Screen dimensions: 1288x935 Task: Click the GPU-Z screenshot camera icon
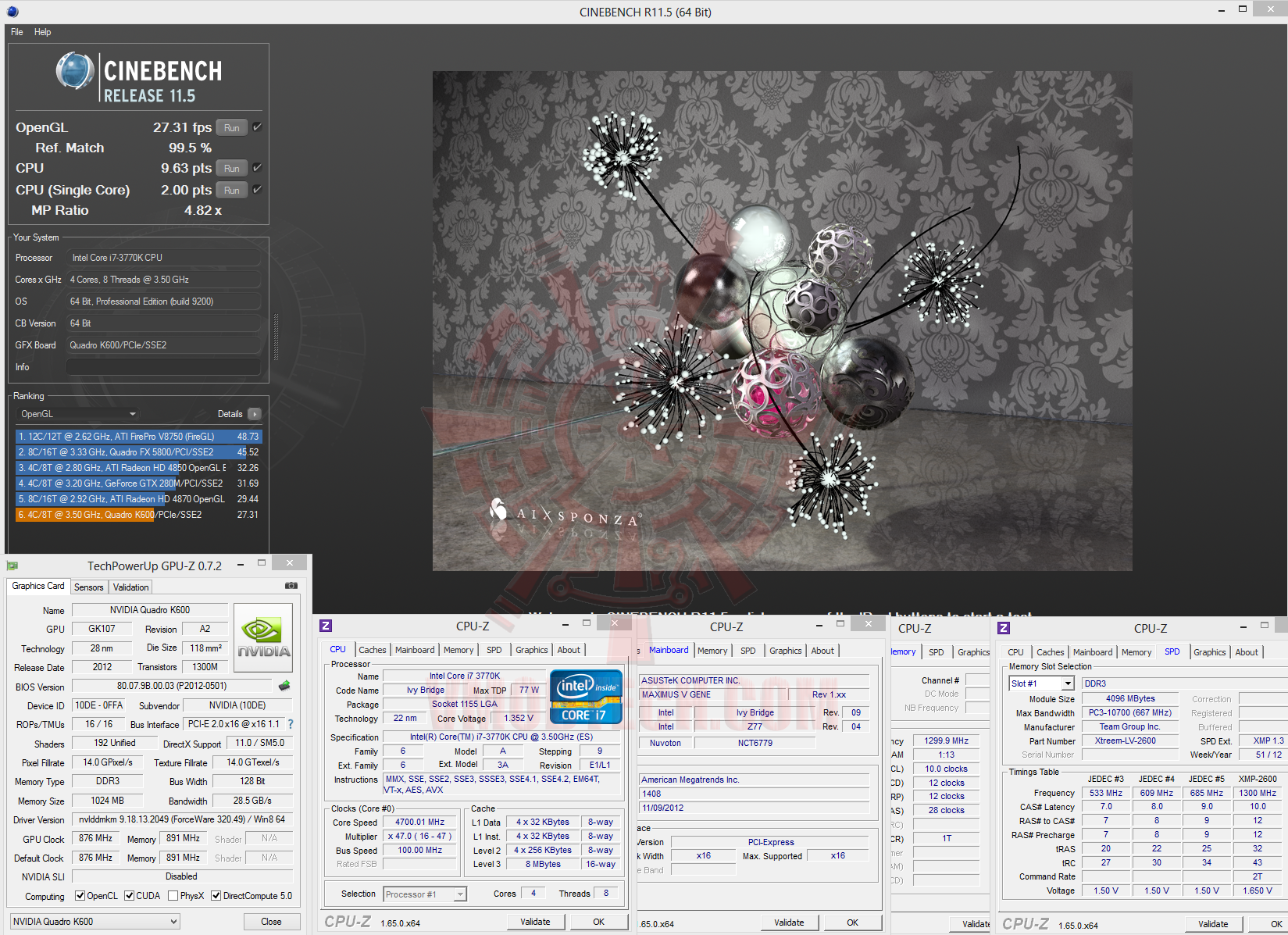(291, 585)
